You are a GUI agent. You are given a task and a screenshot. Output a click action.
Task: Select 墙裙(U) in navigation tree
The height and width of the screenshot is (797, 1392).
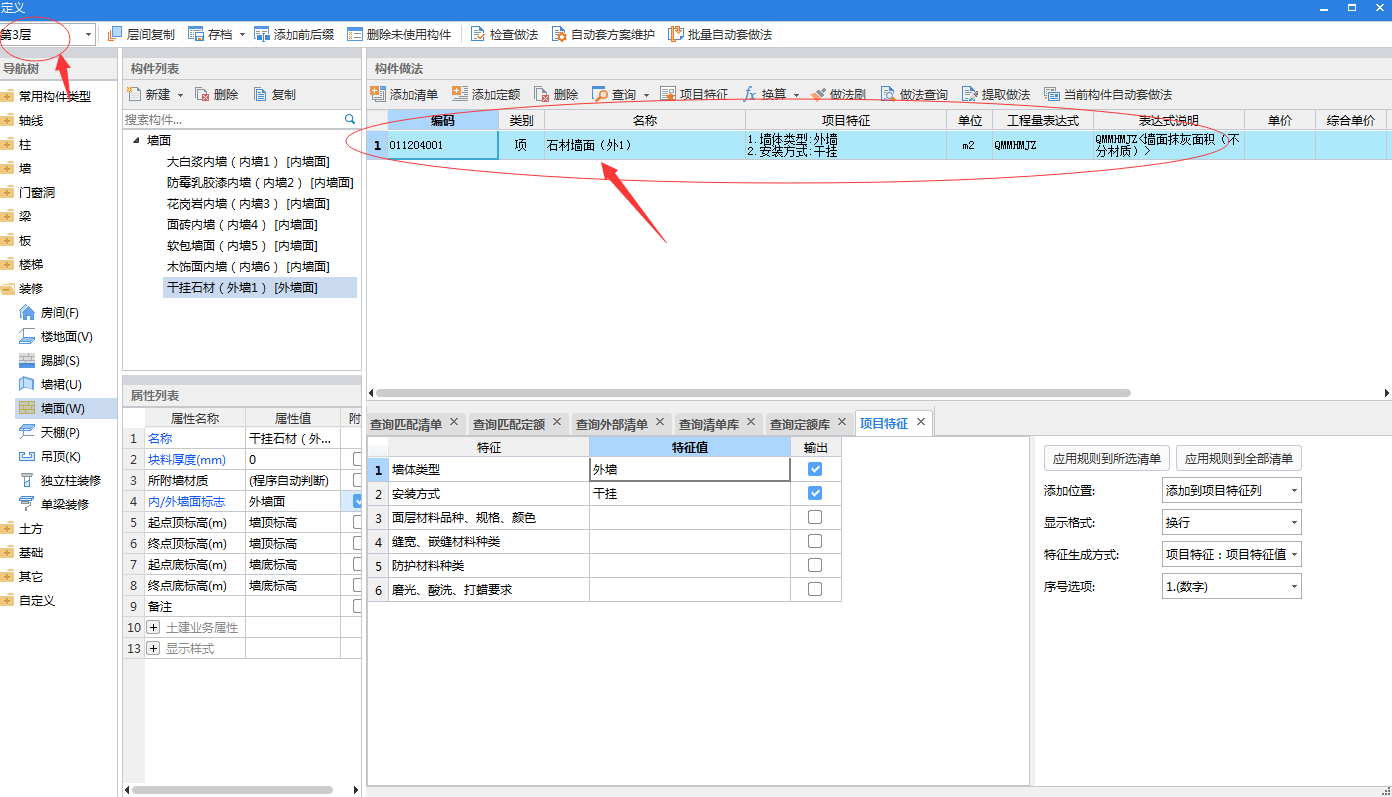pyautogui.click(x=61, y=384)
